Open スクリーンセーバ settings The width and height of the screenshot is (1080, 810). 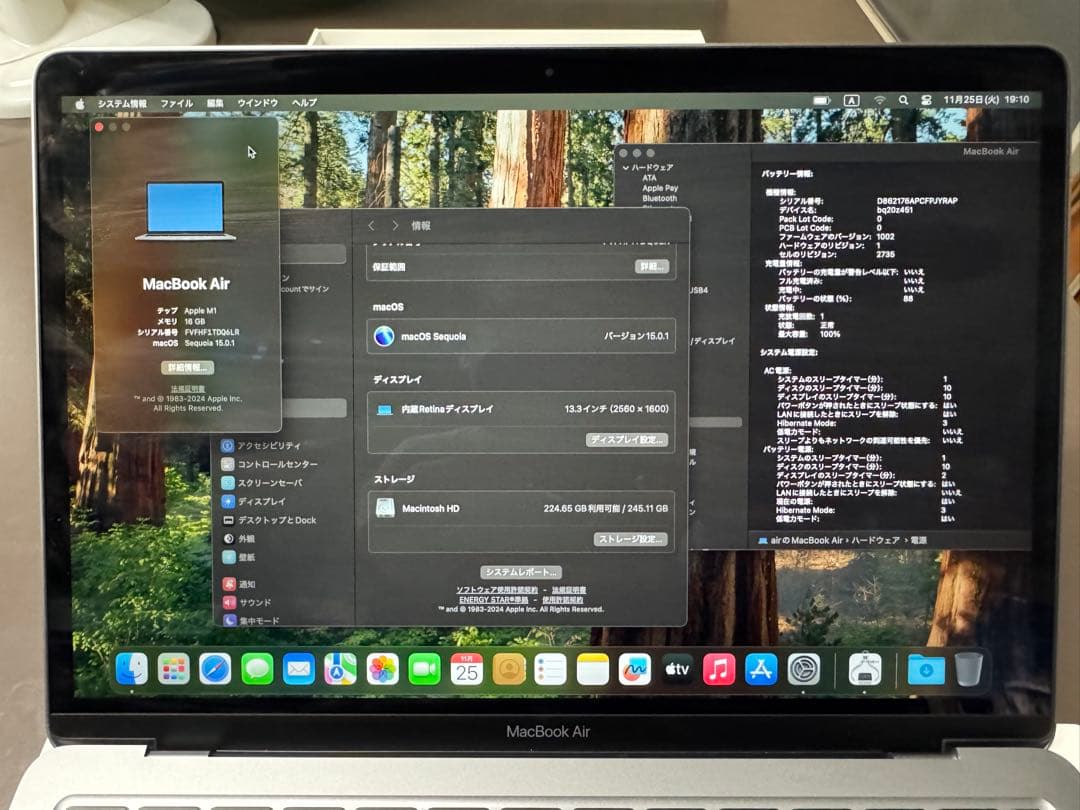[x=262, y=482]
